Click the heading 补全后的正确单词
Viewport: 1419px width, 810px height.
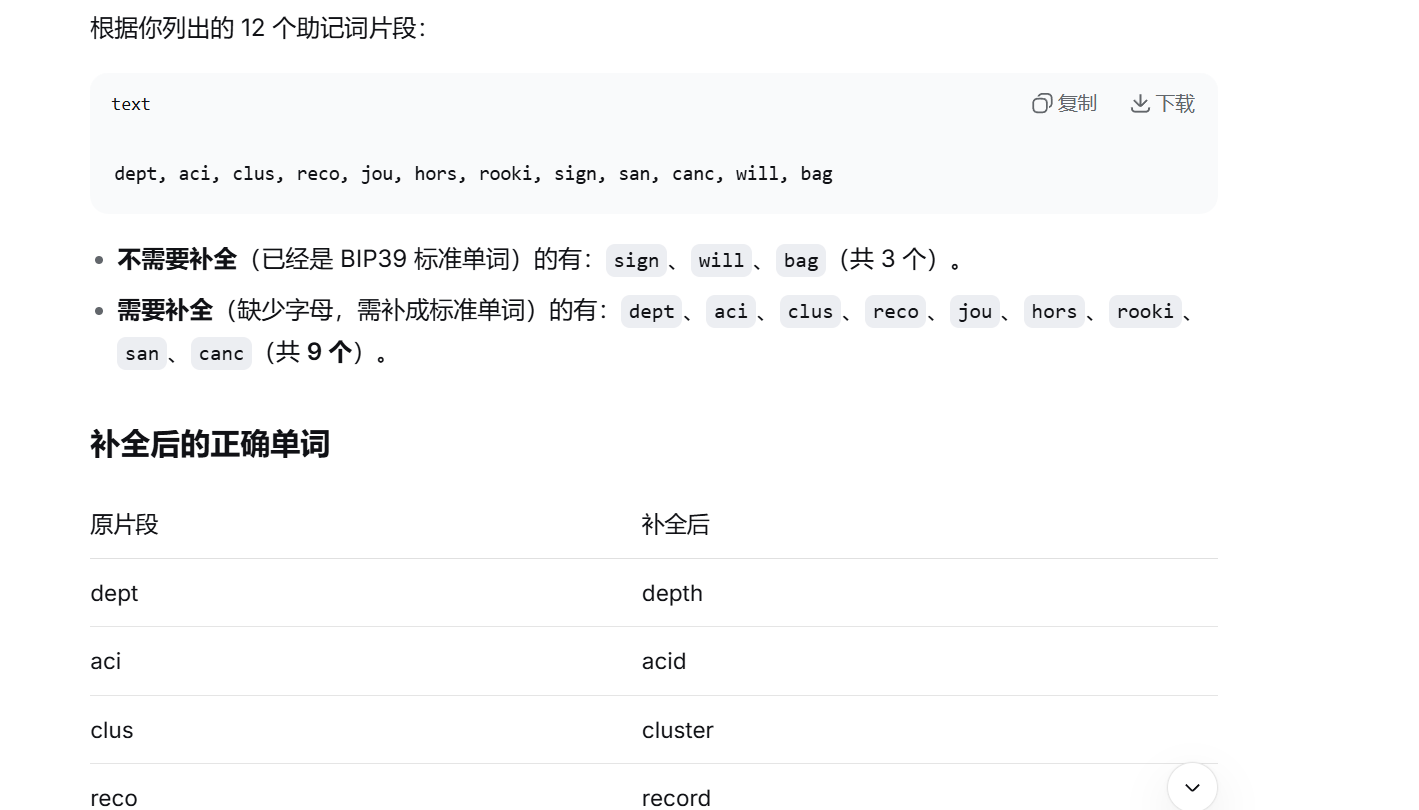[x=210, y=444]
